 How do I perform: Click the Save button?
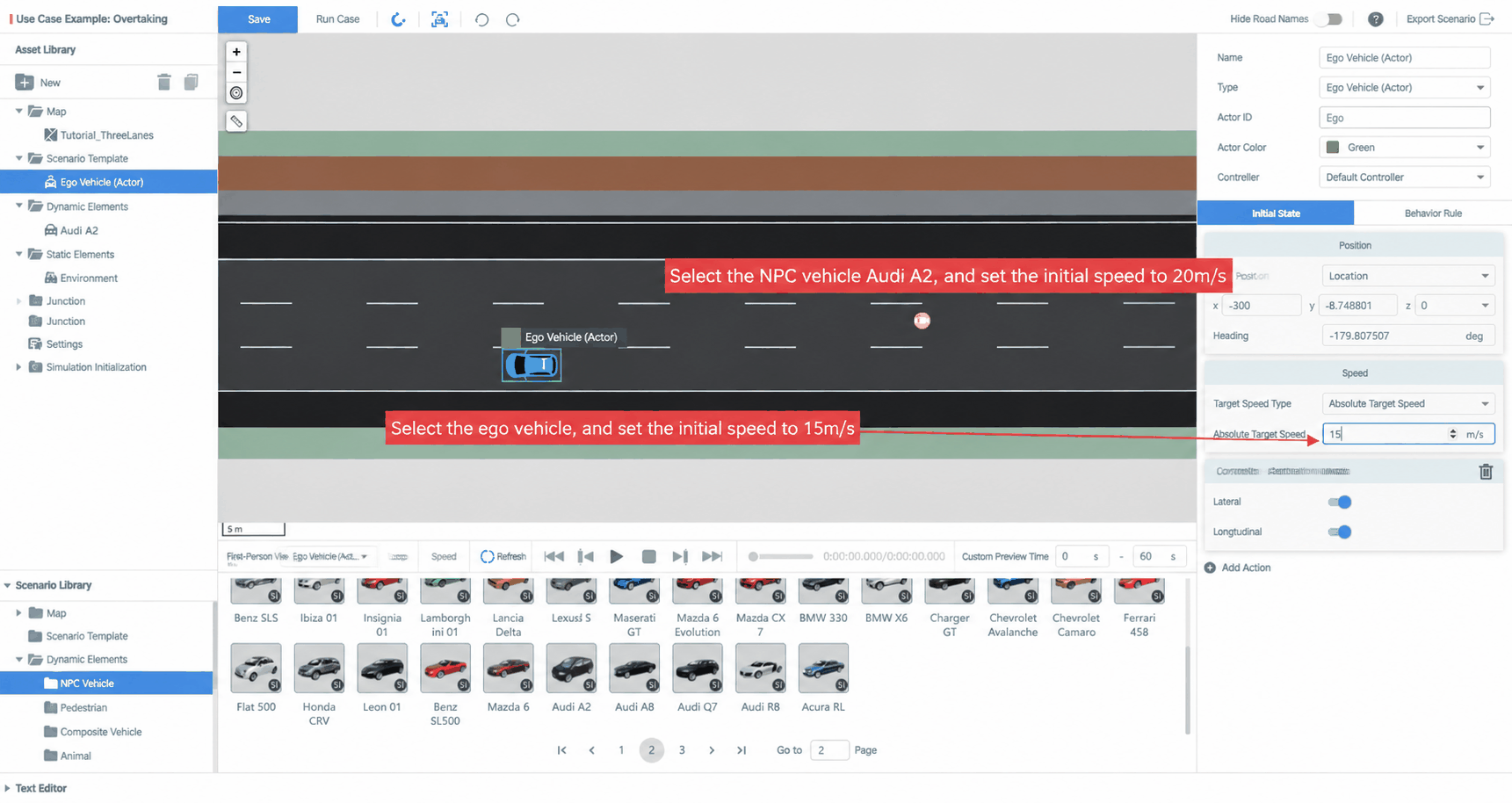(258, 19)
